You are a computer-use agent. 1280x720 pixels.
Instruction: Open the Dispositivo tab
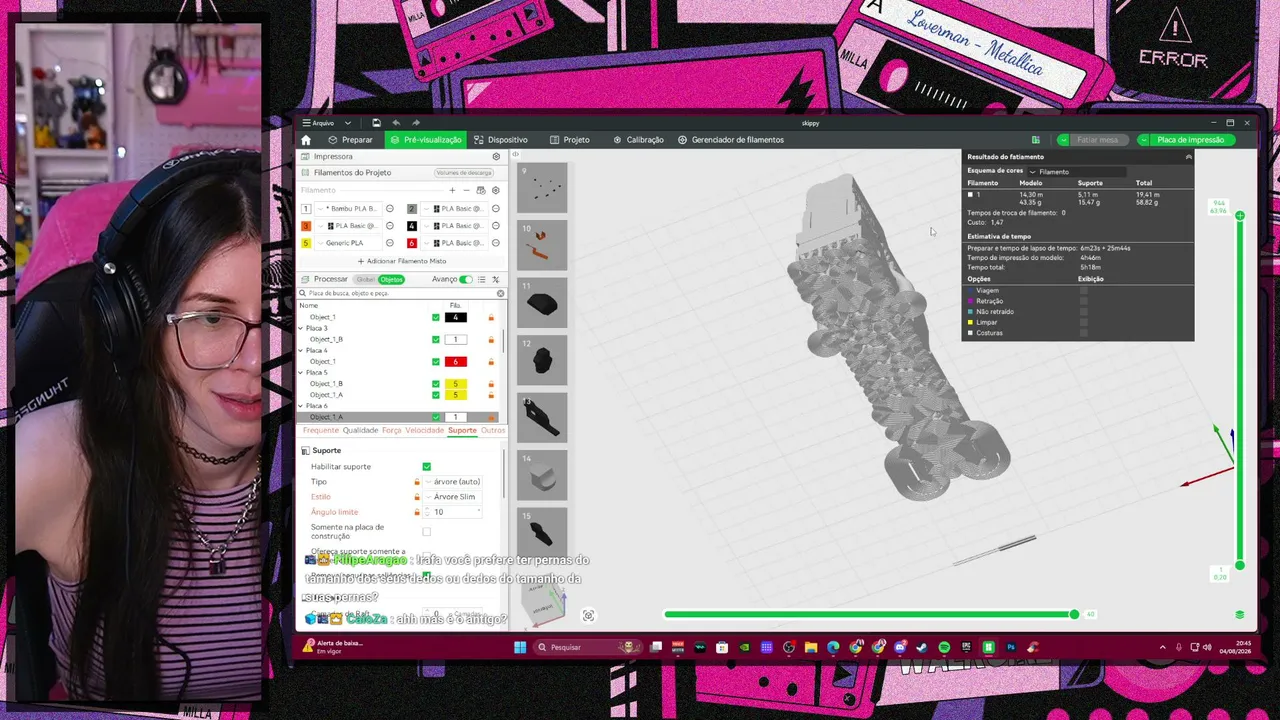tap(501, 140)
